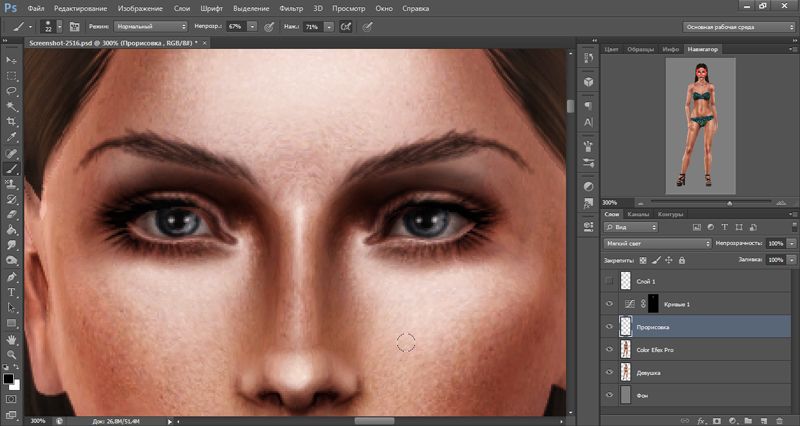Open the layer filter Вид dropdown

[631, 227]
